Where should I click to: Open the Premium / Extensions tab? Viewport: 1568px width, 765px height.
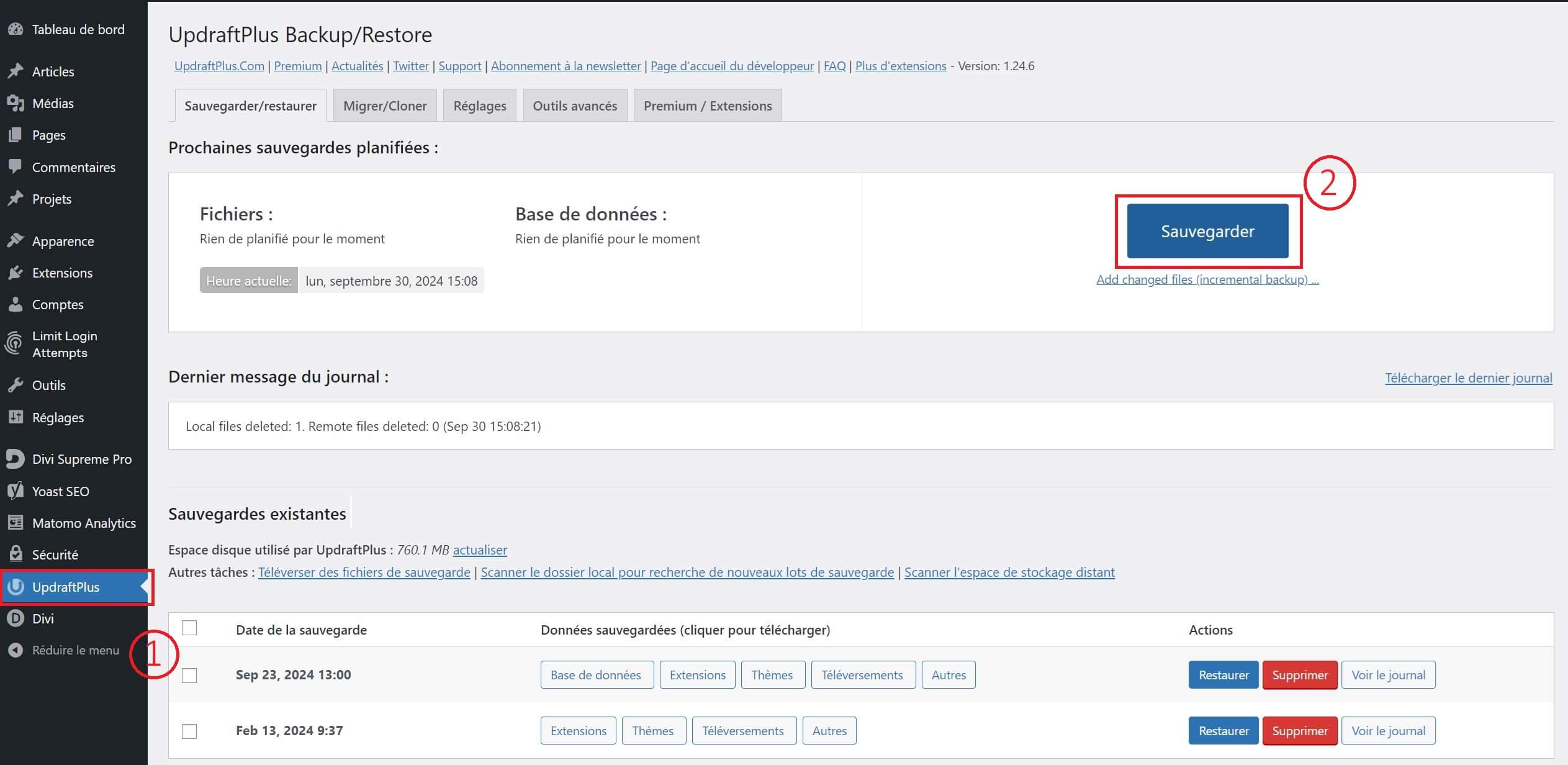pyautogui.click(x=708, y=106)
